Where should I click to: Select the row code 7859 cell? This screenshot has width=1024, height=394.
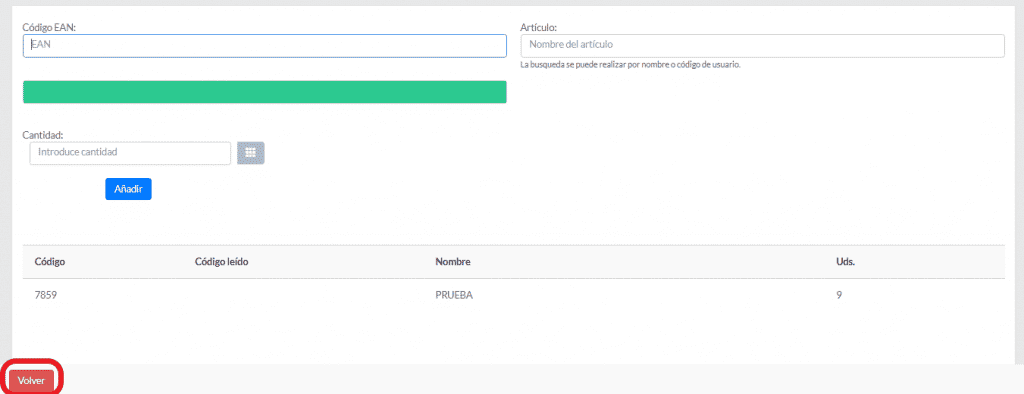pos(46,295)
